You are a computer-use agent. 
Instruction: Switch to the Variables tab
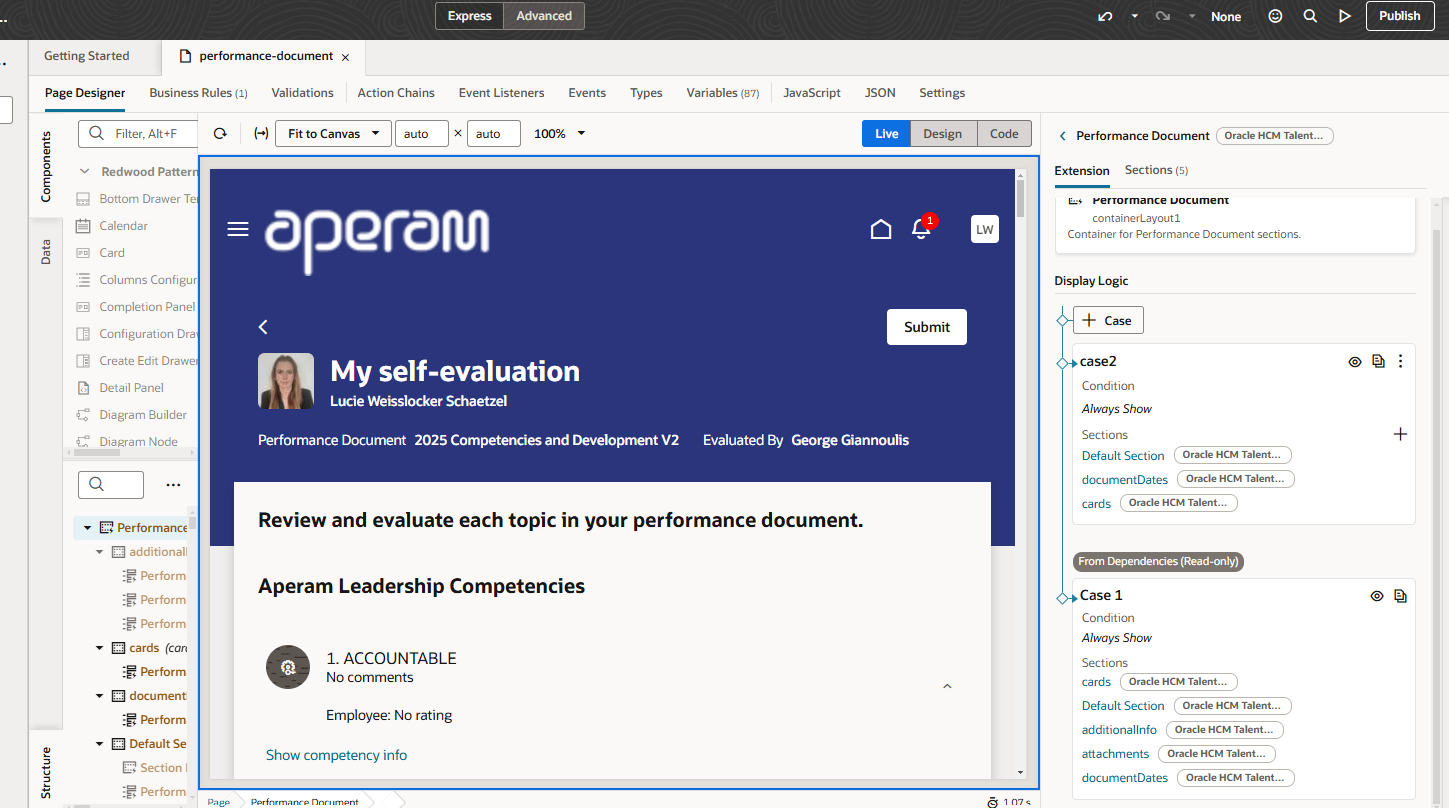coord(722,93)
